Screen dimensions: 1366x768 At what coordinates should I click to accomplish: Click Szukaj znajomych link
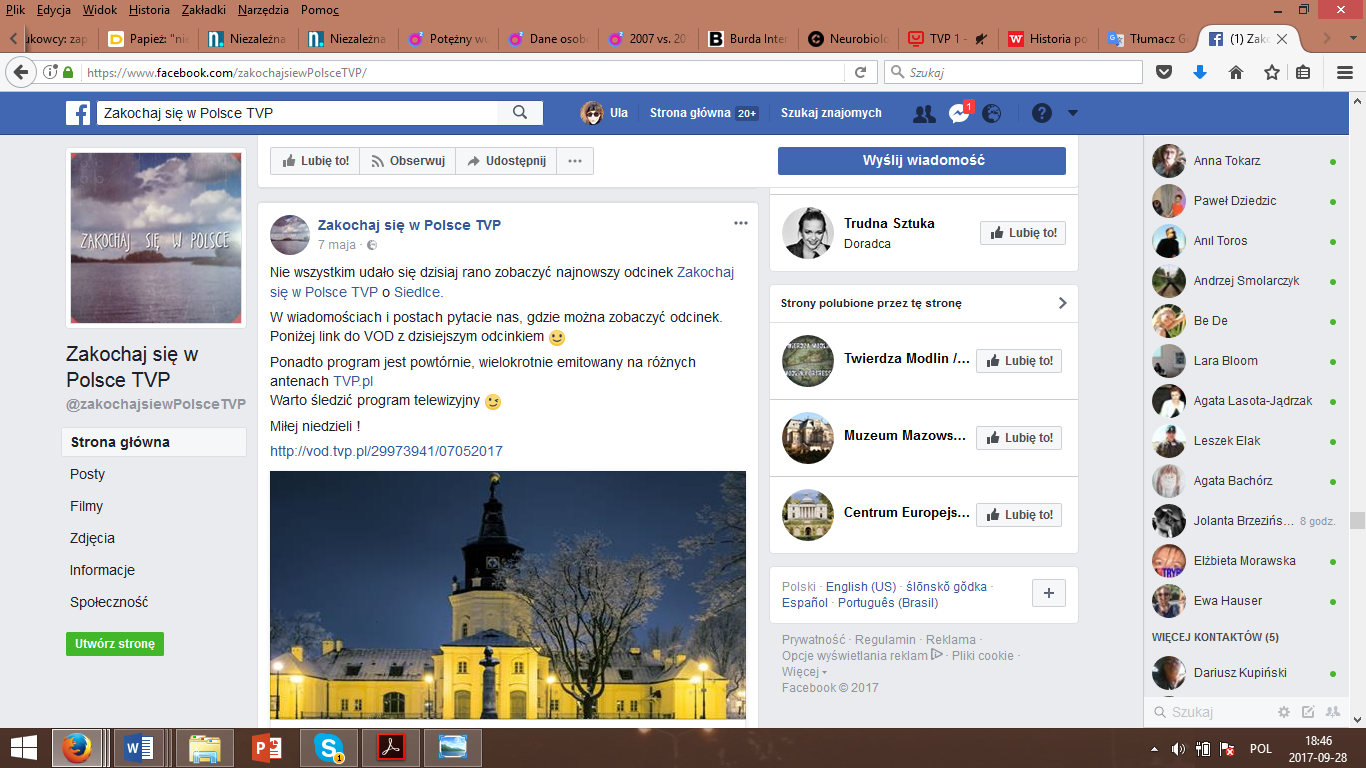click(831, 113)
